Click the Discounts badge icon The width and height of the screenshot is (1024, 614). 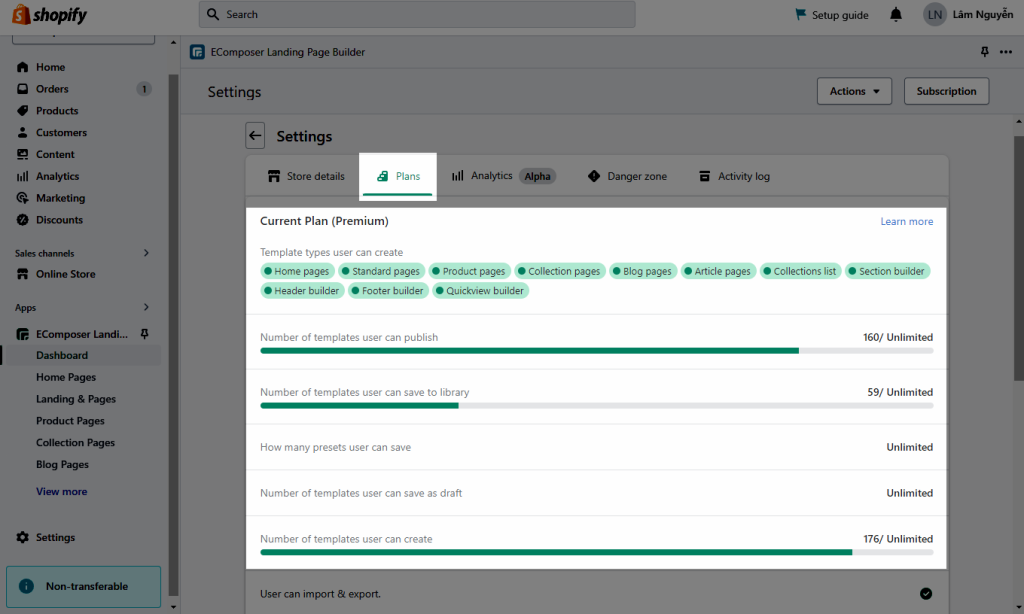pos(23,220)
